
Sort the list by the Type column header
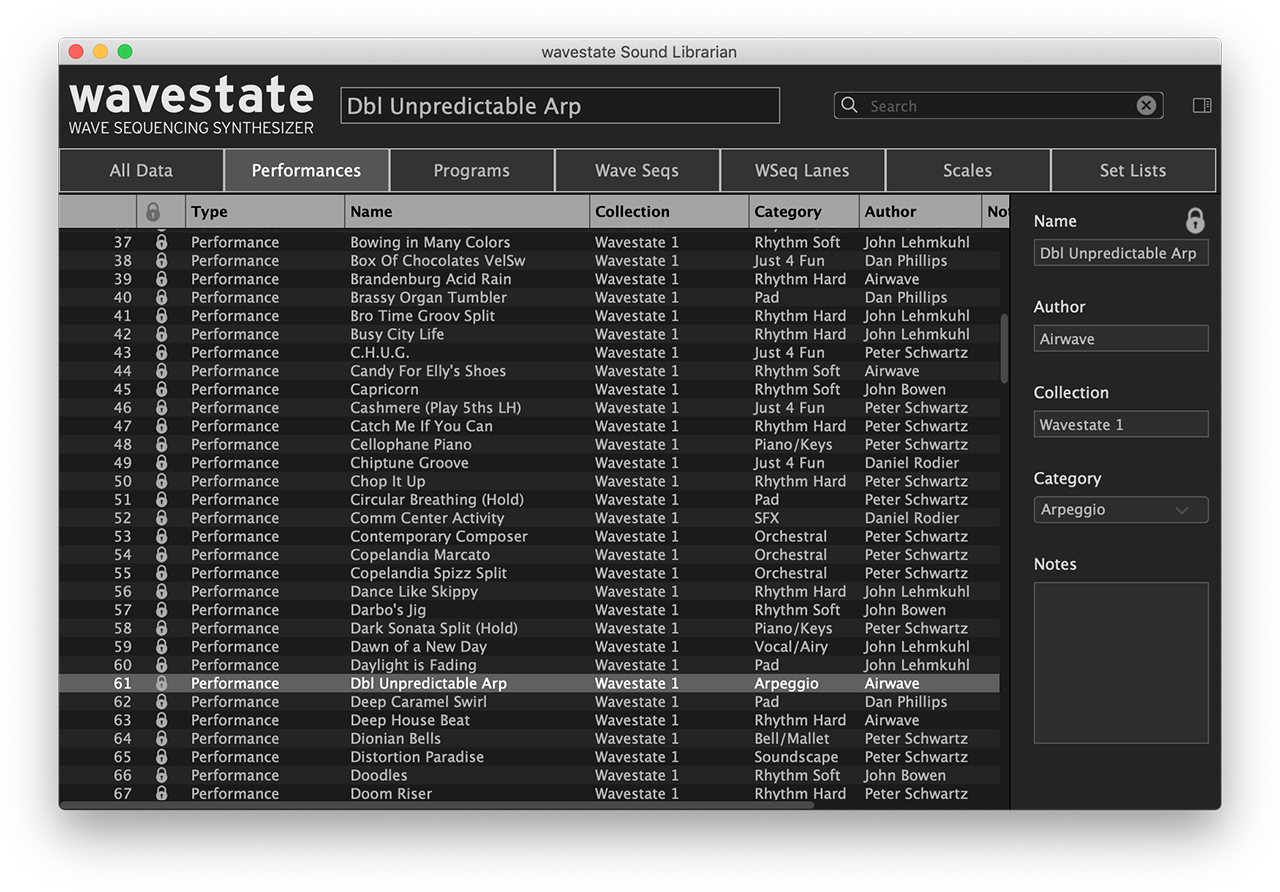tap(265, 212)
